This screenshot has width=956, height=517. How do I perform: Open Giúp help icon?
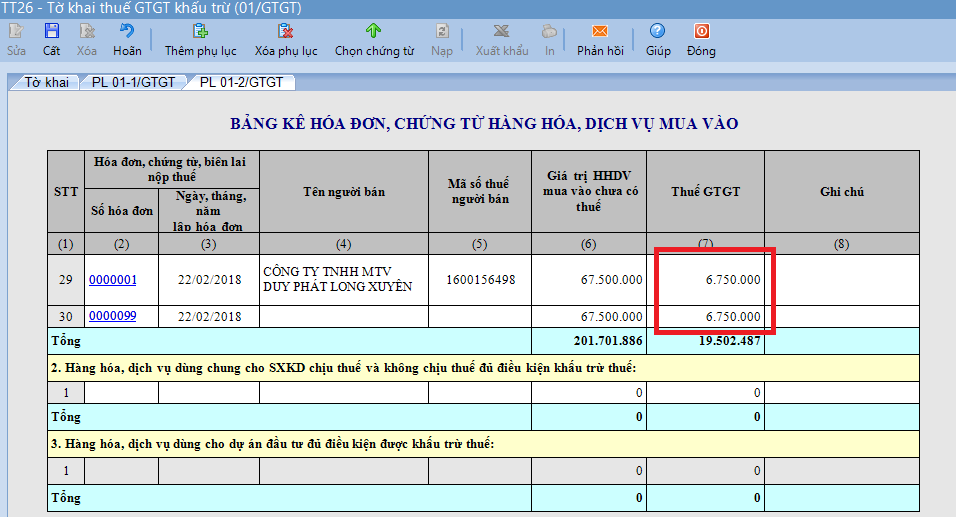[658, 32]
